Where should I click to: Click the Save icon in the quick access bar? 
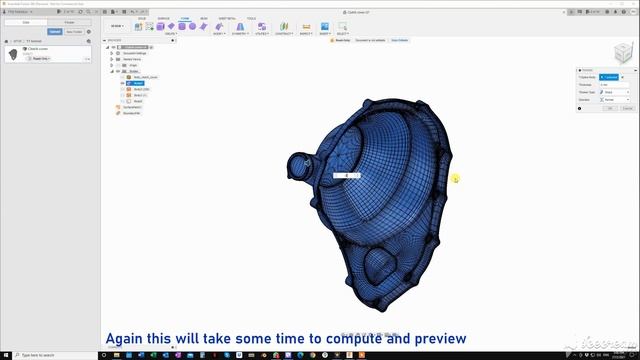click(124, 12)
